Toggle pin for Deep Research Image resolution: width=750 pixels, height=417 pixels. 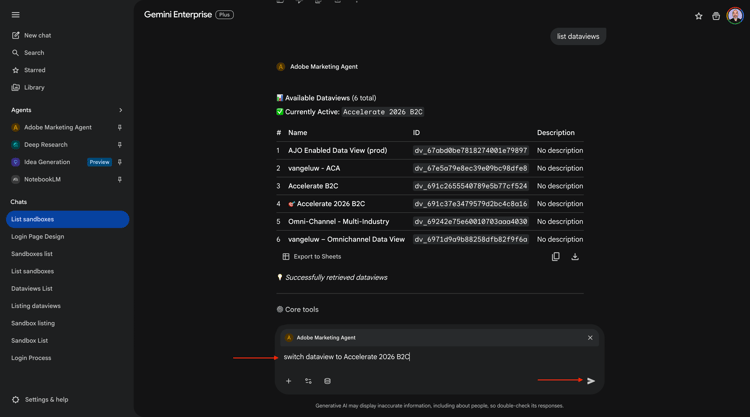pos(120,144)
